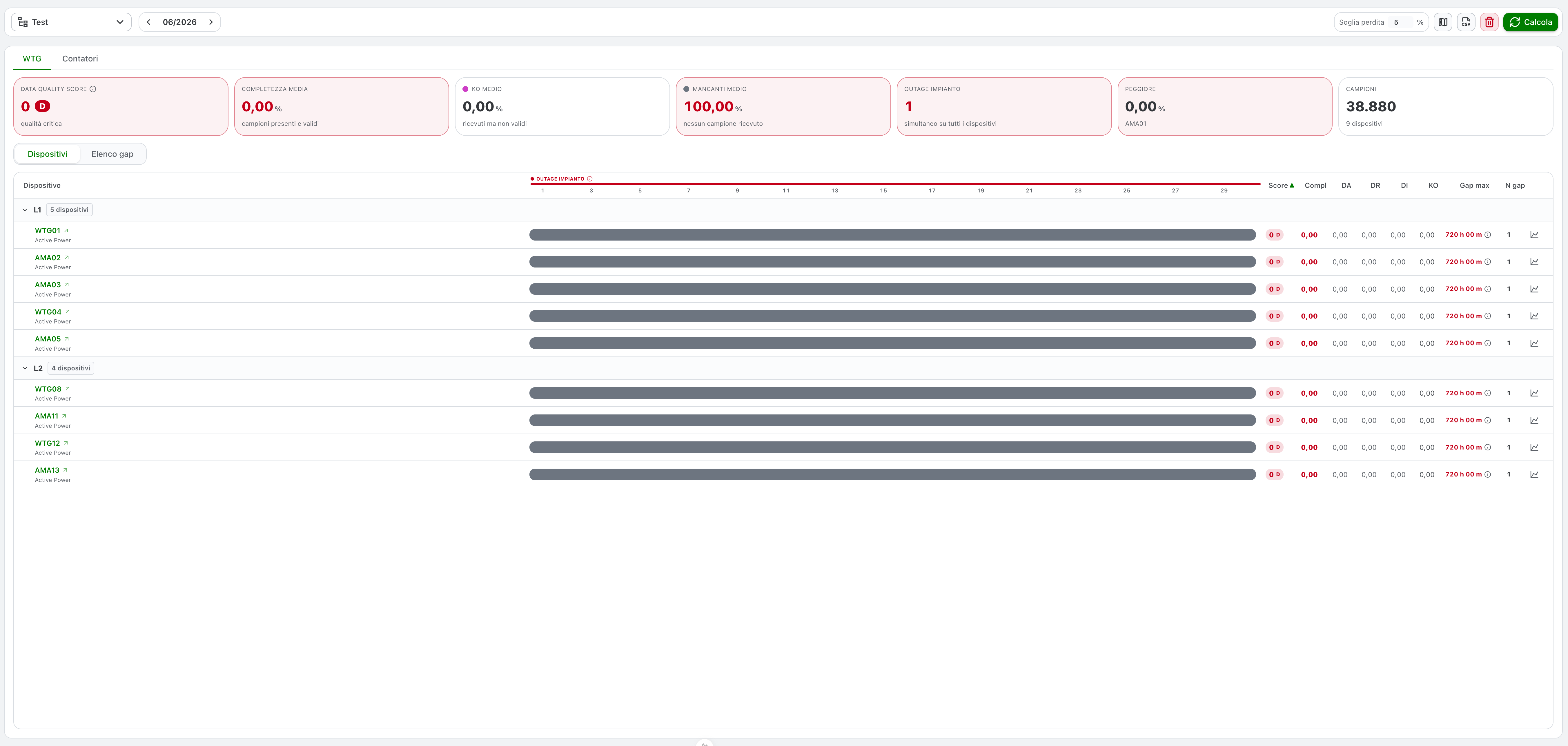The image size is (1568, 746).
Task: Click info icon beside Outage Impianto label
Action: pos(589,179)
